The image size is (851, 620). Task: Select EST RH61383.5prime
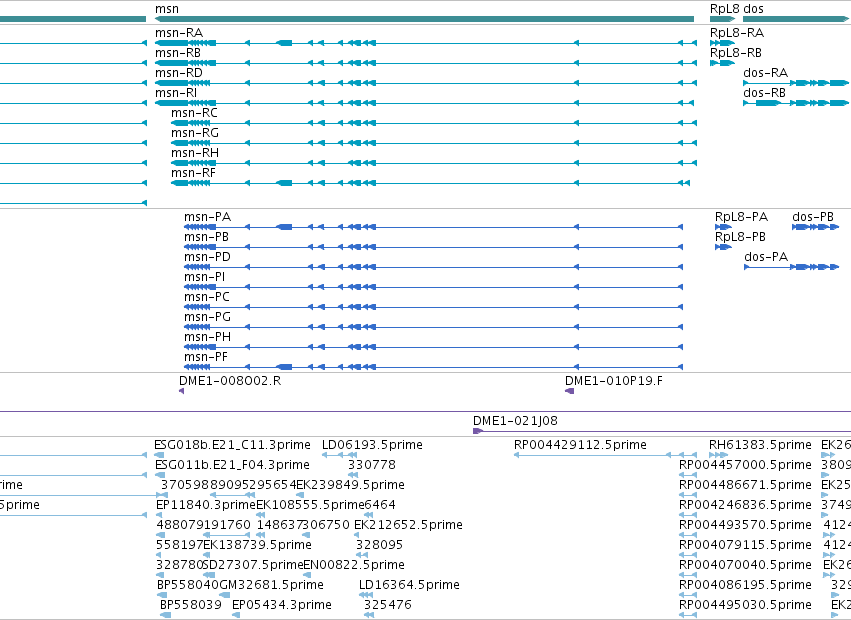pyautogui.click(x=760, y=445)
